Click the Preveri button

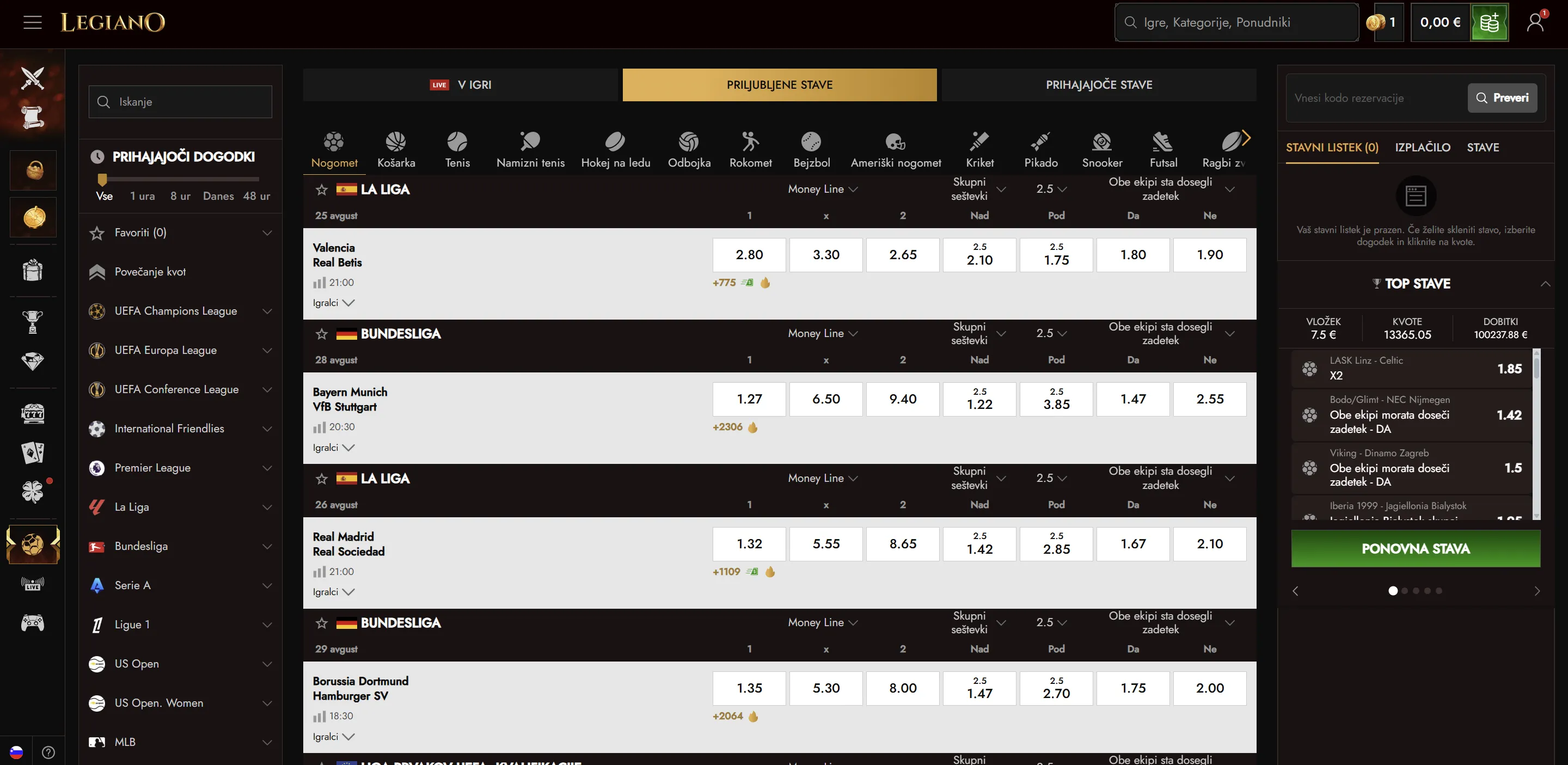(x=1502, y=98)
